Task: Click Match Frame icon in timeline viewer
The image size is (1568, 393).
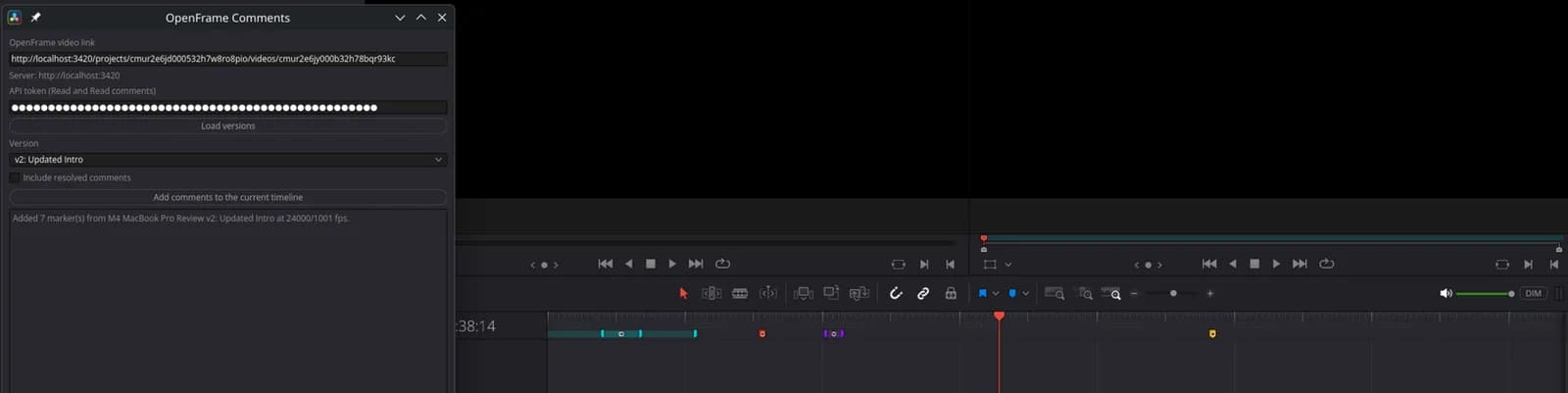Action: tap(1501, 264)
